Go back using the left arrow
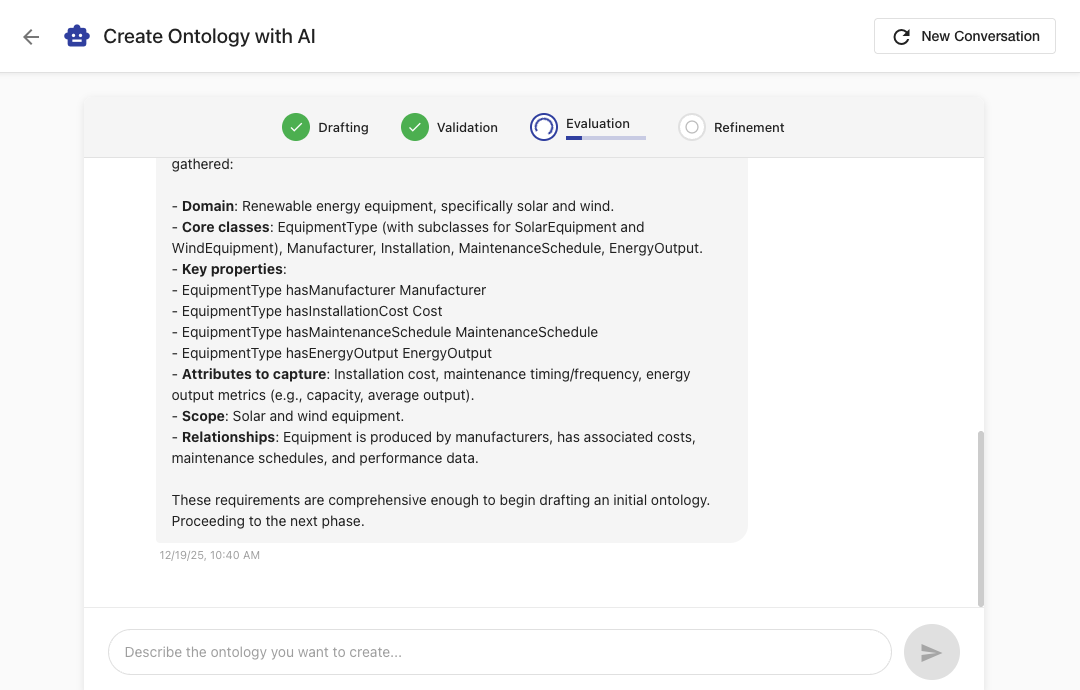 (x=31, y=37)
